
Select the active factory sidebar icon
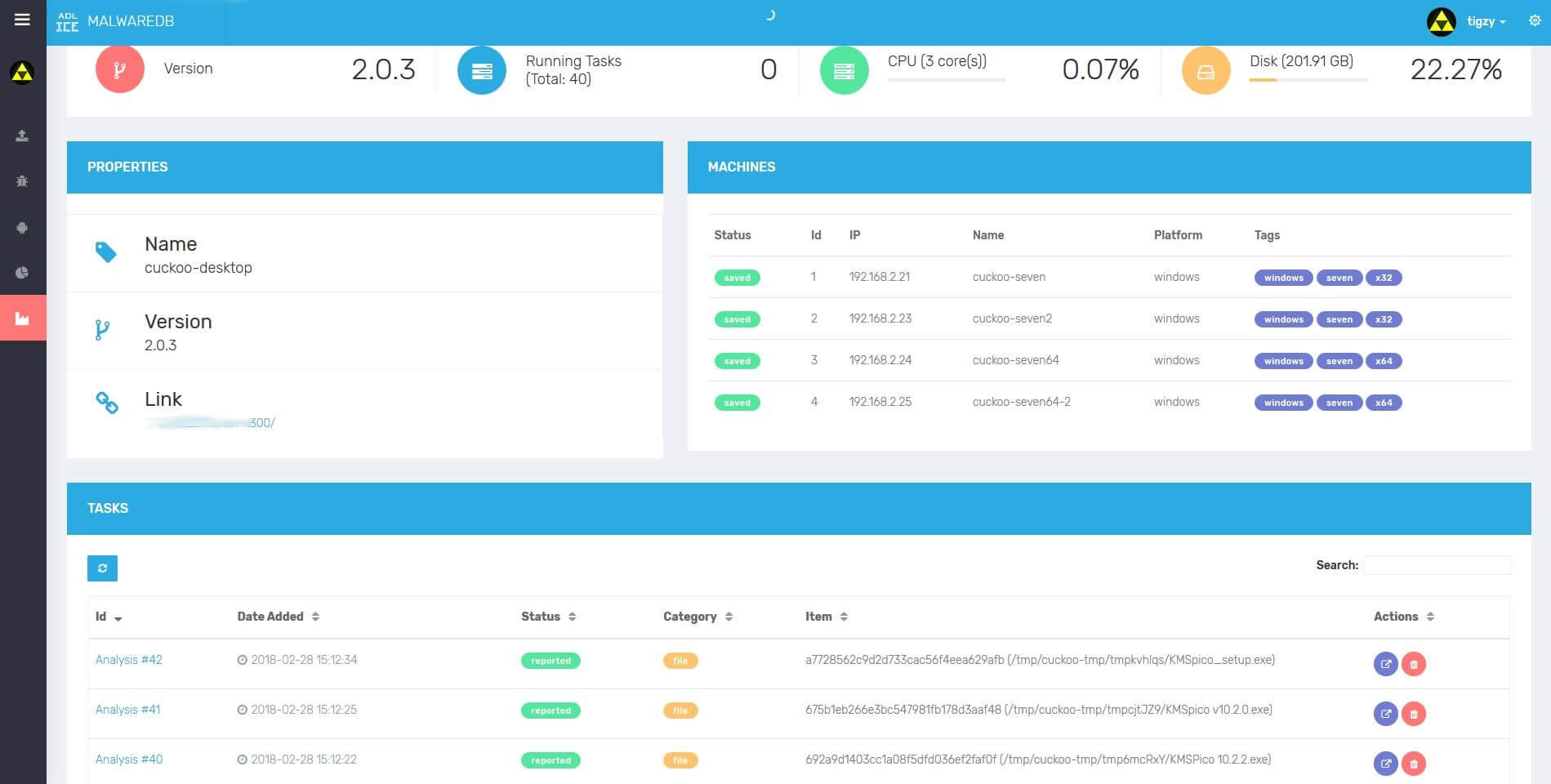(22, 318)
